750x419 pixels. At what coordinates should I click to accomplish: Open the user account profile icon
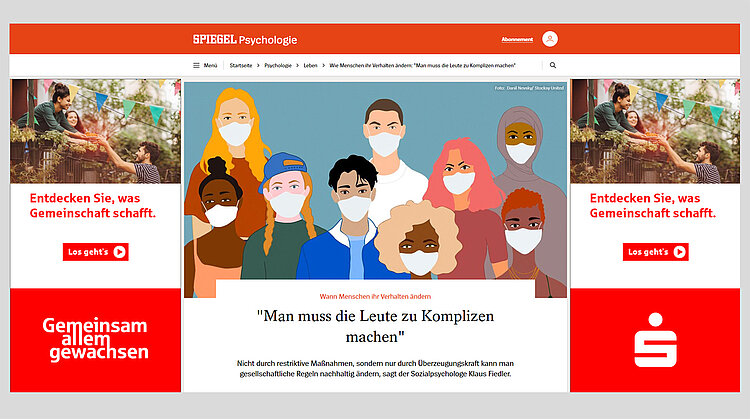(550, 39)
